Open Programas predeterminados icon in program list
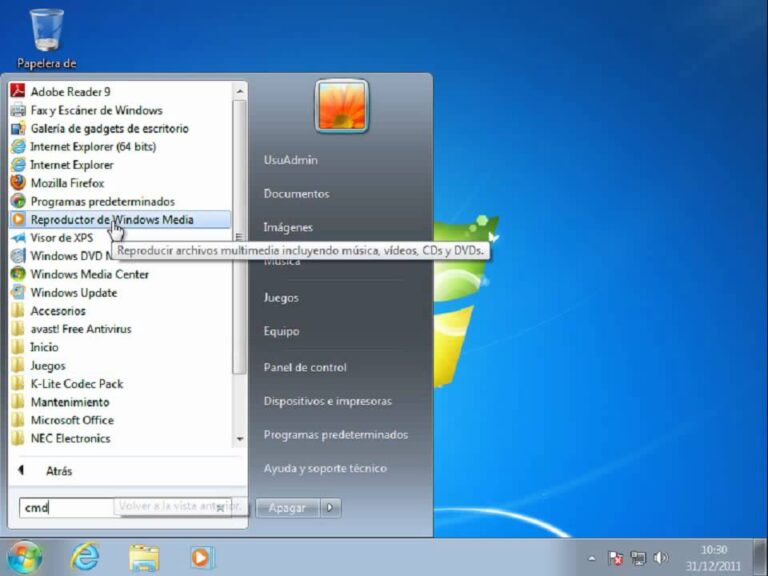This screenshot has height=576, width=768. (18, 201)
